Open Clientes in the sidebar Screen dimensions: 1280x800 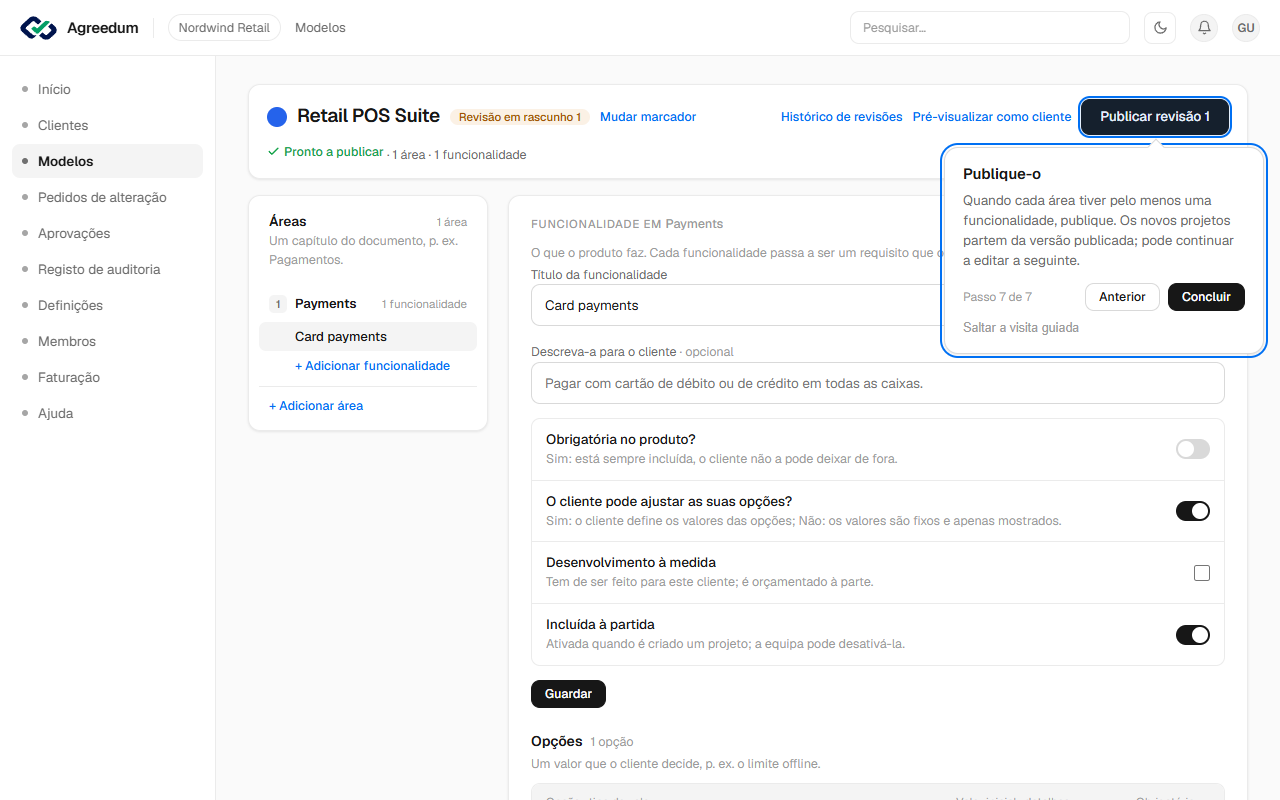[x=107, y=125]
